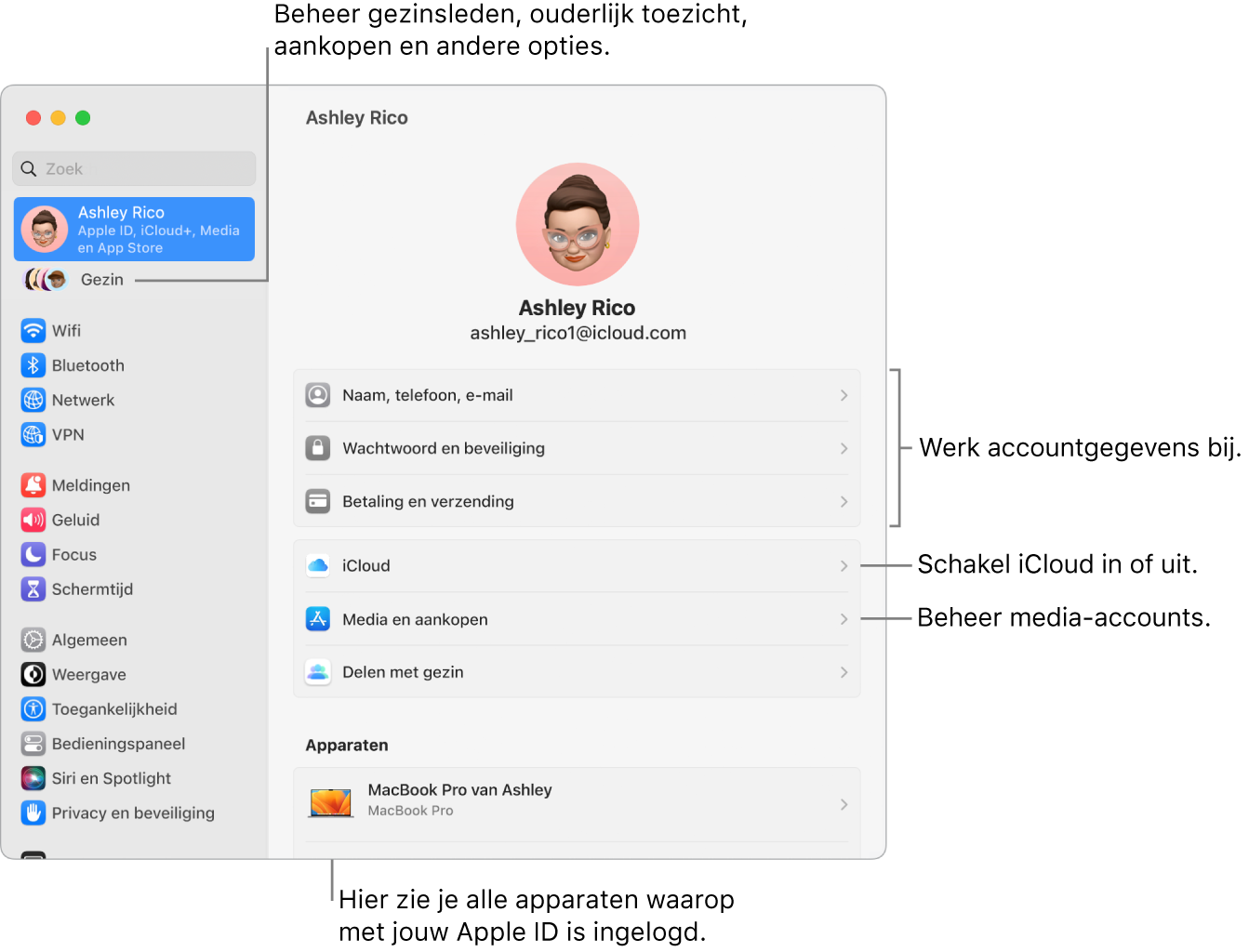The width and height of the screenshot is (1249, 952).
Task: Open Naam, telefoon, e-mail settings
Action: tap(577, 395)
